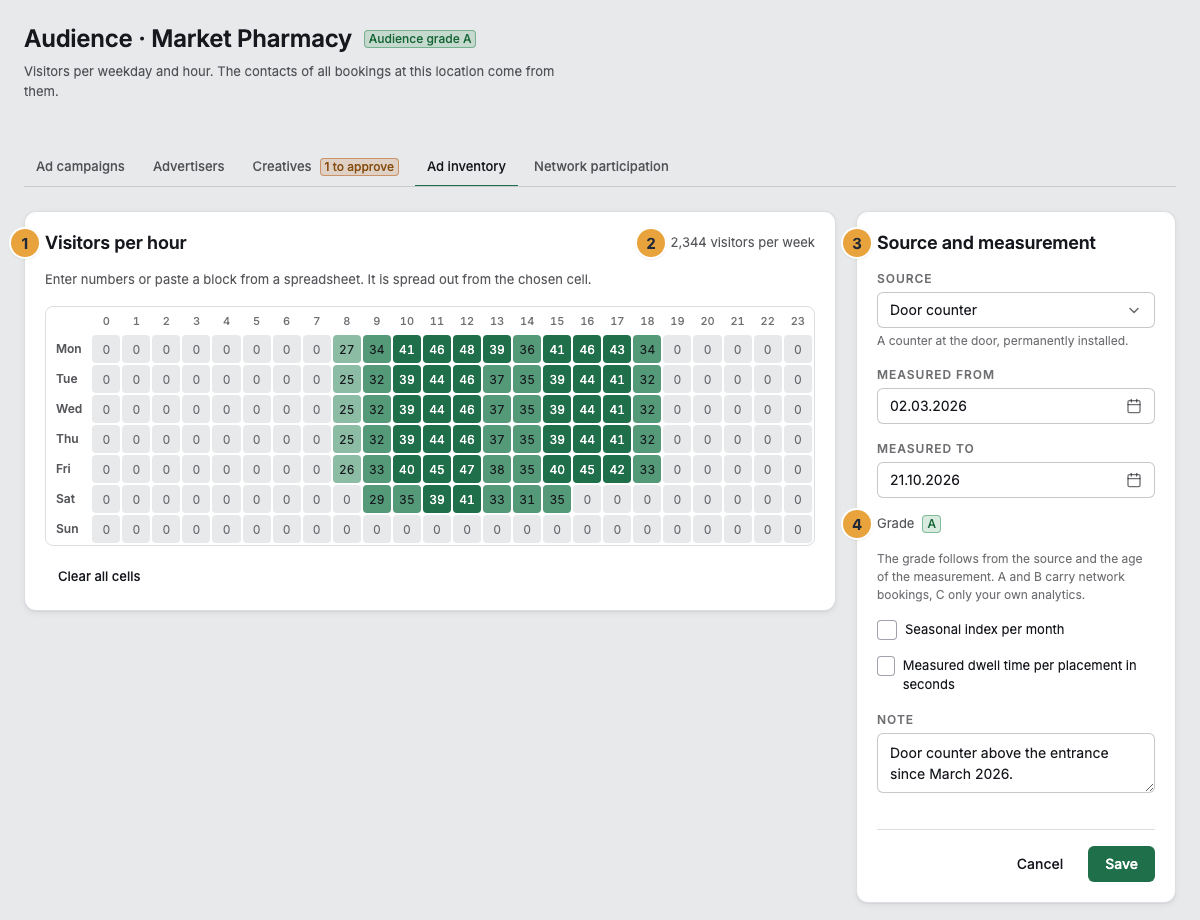The width and height of the screenshot is (1200, 920).
Task: Select Saturday hour 15 cell showing 35
Action: coord(557,500)
